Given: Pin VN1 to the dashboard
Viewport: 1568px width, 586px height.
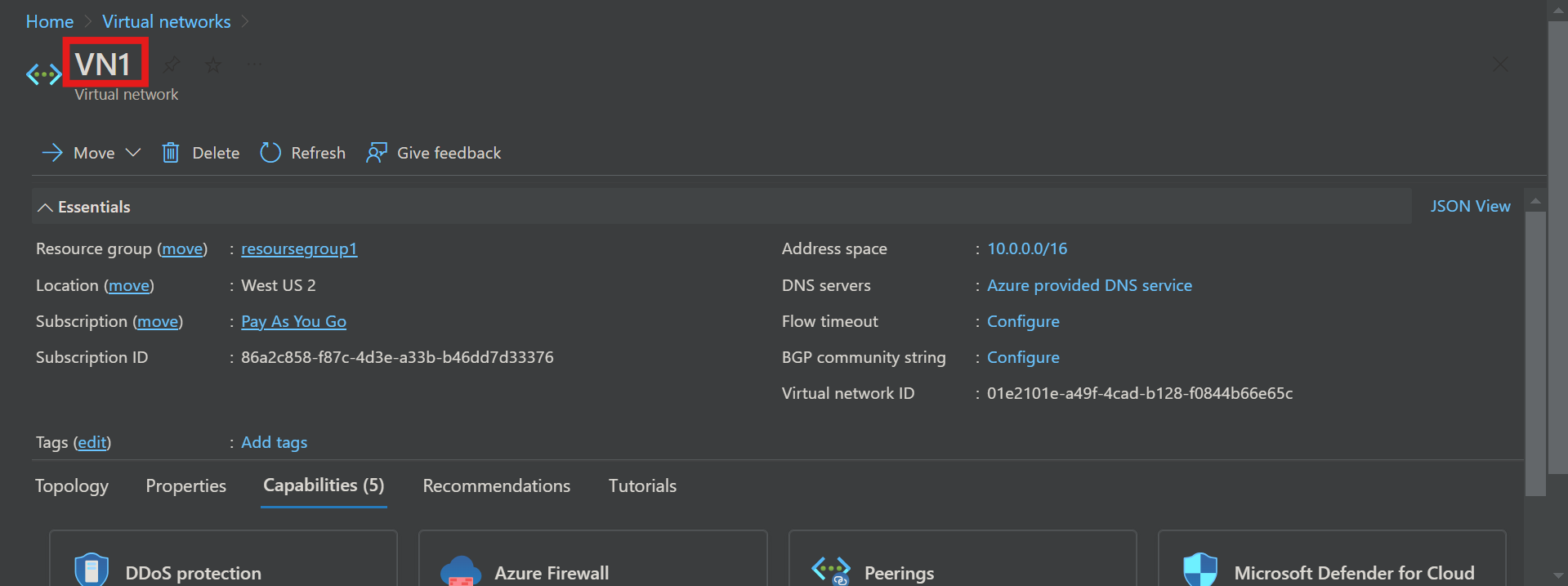Looking at the screenshot, I should [172, 64].
